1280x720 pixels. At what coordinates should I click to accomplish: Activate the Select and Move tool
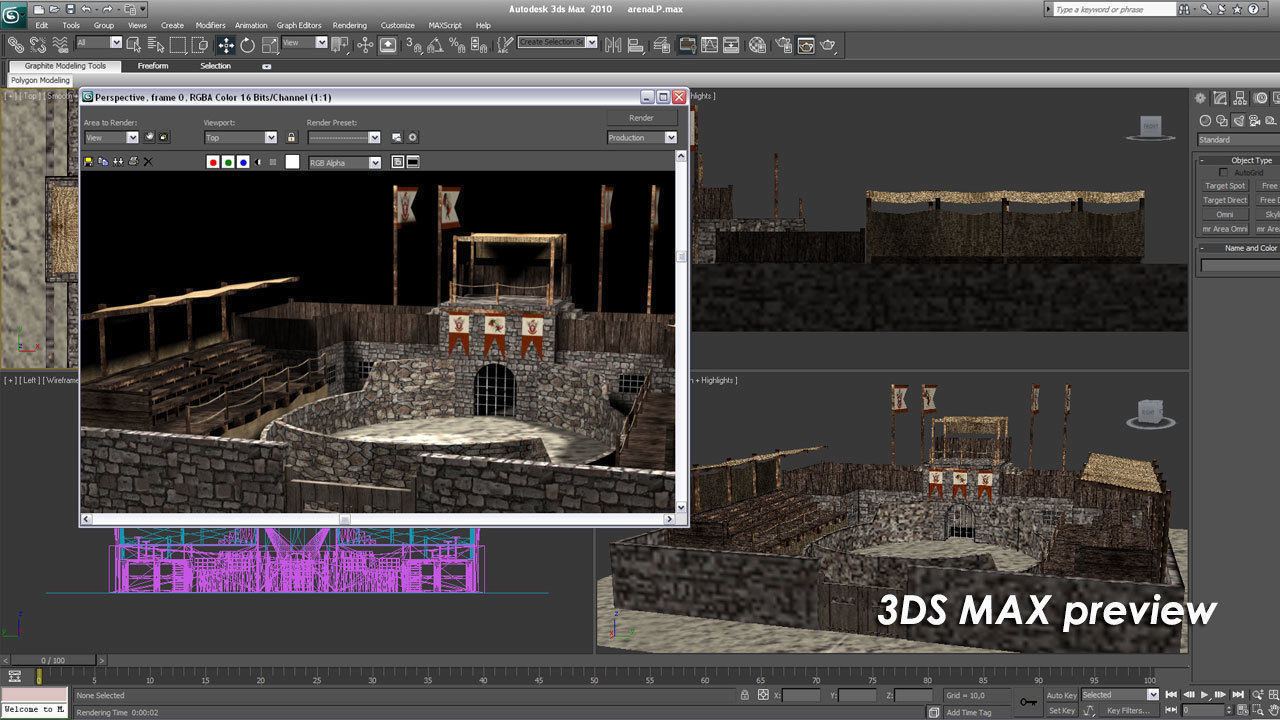coord(226,44)
